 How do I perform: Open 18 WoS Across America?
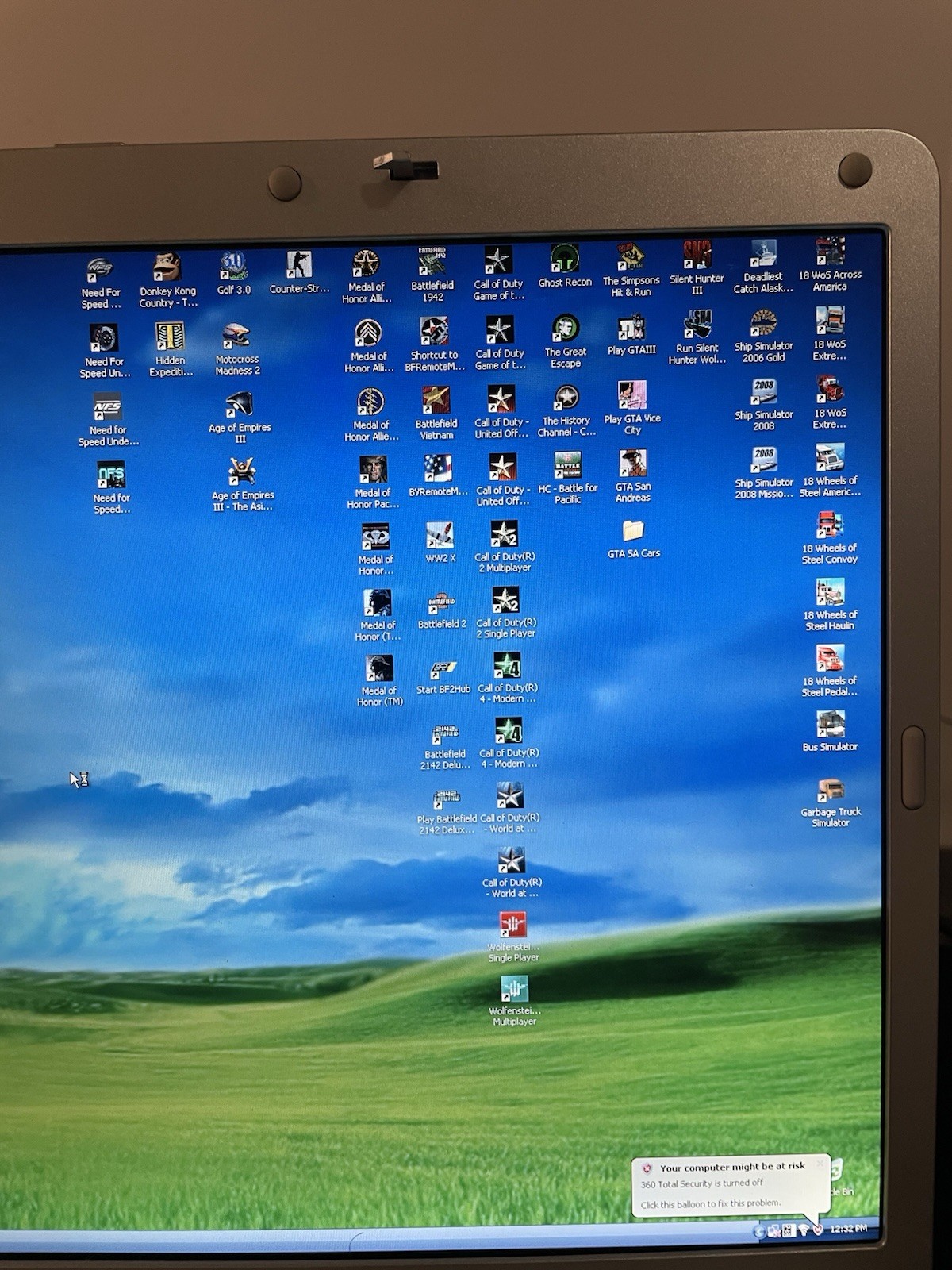pos(830,264)
